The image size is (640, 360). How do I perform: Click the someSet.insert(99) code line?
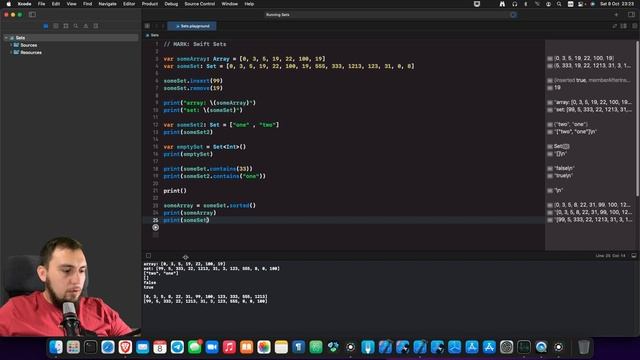click(193, 81)
